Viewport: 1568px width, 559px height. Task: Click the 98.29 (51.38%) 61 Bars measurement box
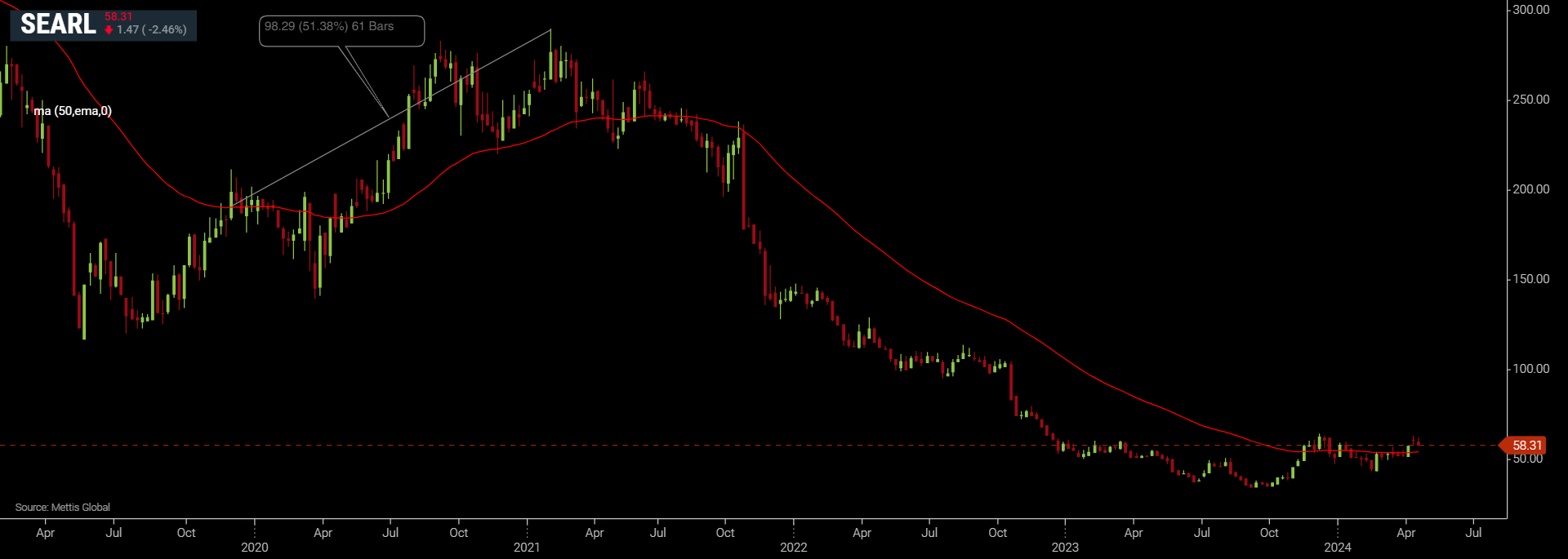pos(341,31)
